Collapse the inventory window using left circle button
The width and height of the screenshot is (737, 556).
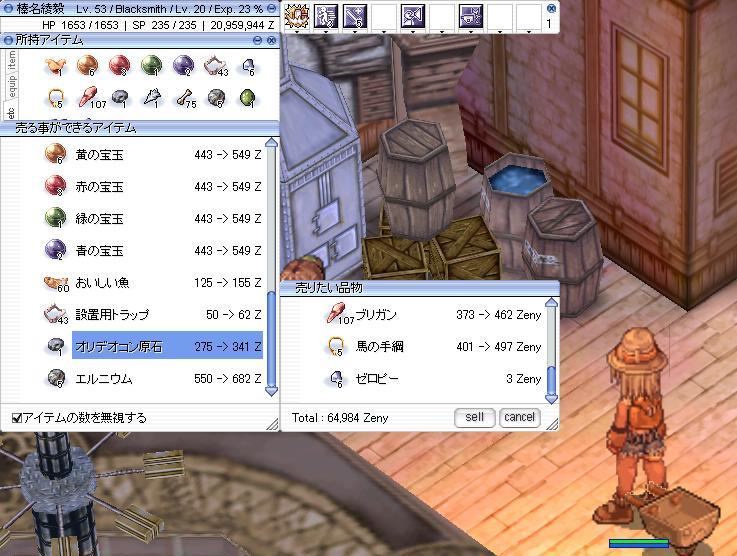pyautogui.click(x=8, y=40)
